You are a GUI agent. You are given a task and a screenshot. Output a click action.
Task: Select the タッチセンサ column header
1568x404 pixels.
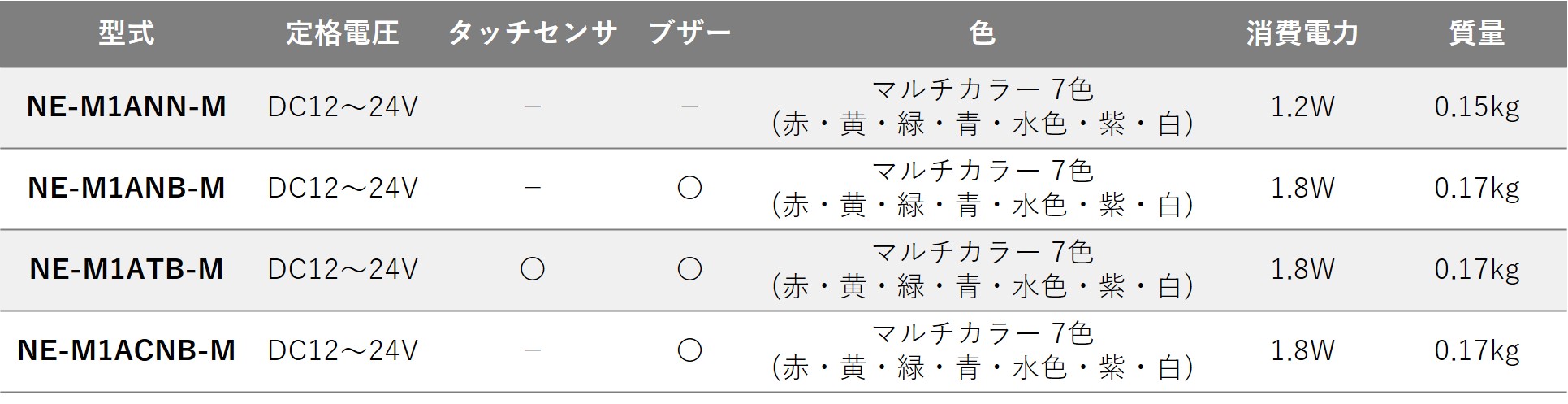532,33
